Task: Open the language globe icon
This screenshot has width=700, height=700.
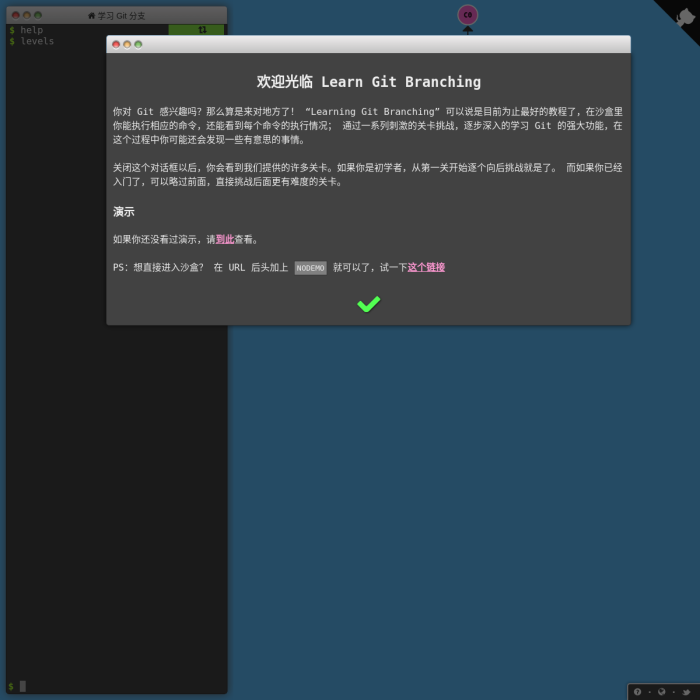Action: (661, 691)
